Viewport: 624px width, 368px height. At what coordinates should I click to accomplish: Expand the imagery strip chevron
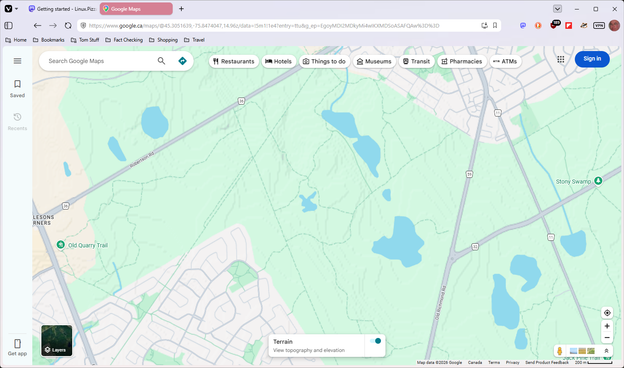click(x=606, y=351)
